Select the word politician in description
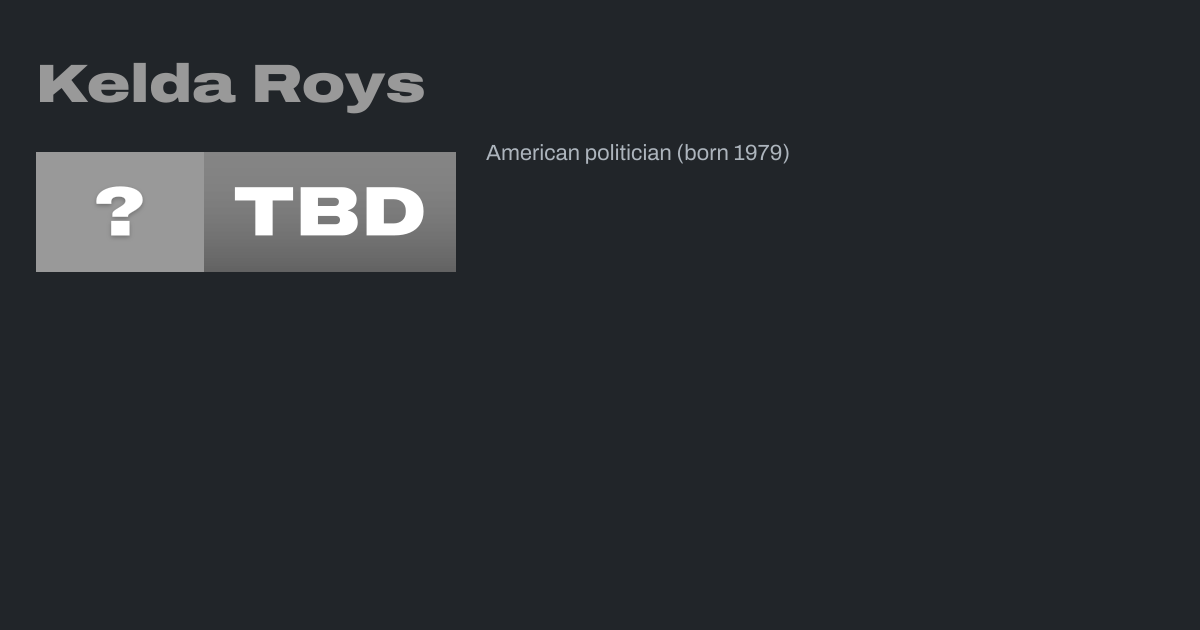This screenshot has width=1200, height=630. coord(628,154)
